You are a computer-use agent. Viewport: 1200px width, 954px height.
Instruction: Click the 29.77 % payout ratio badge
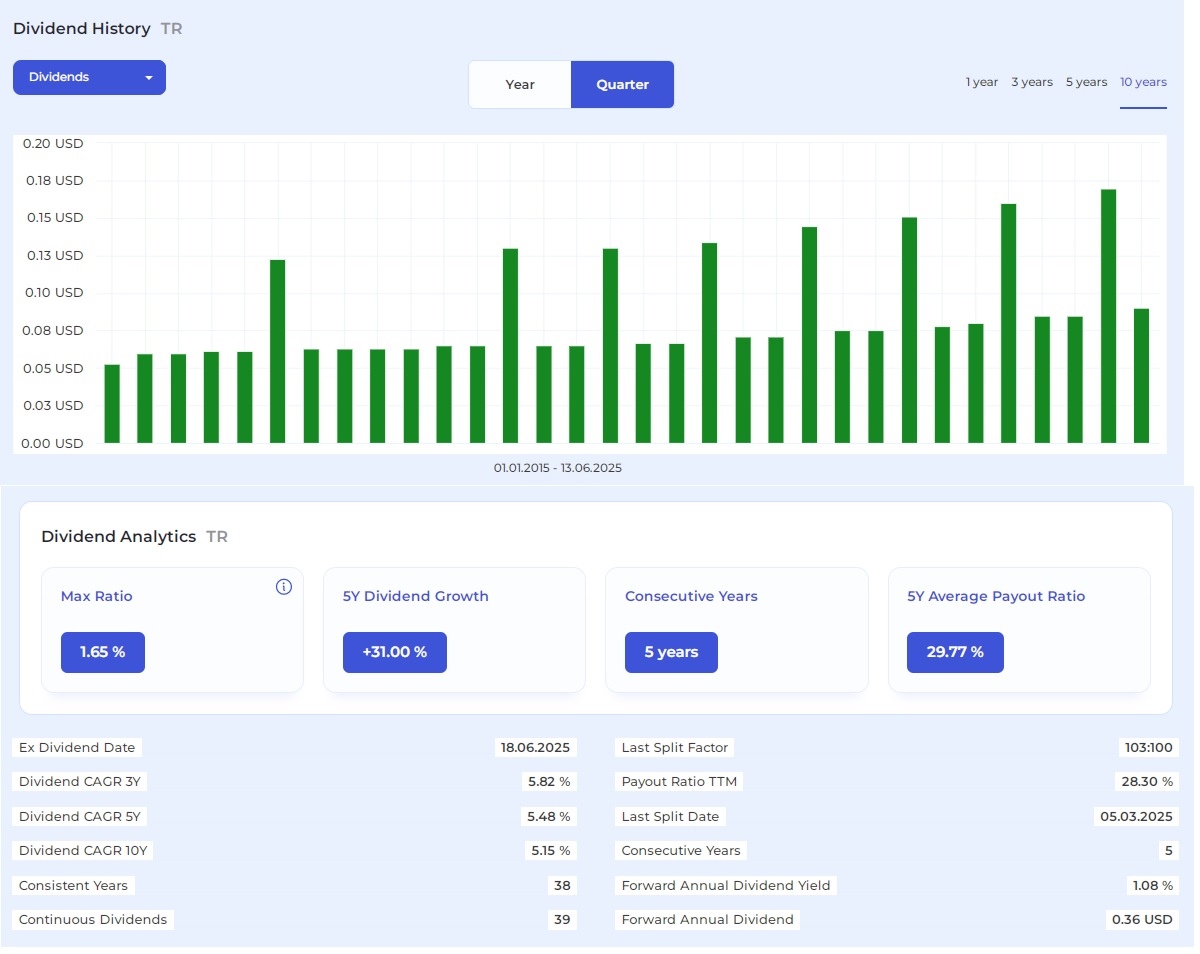coord(955,652)
